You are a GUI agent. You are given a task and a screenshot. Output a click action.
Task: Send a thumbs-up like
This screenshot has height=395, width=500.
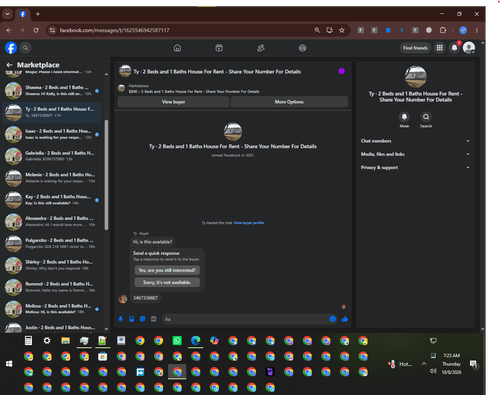pos(345,319)
